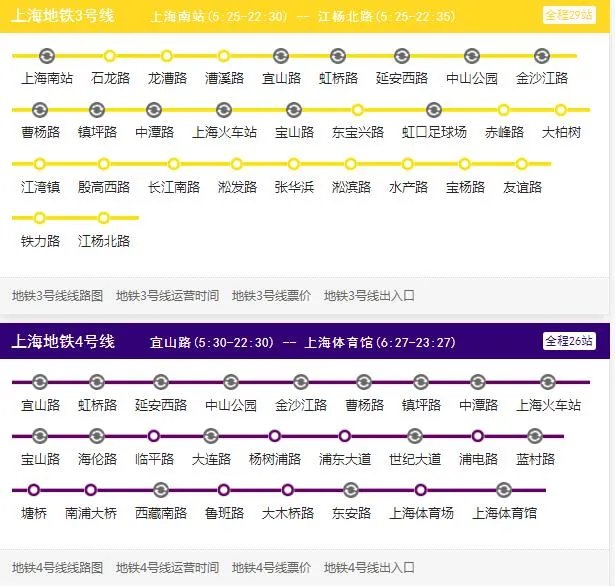Click the 上海南站 transfer station icon
The image size is (615, 586).
tap(47, 56)
